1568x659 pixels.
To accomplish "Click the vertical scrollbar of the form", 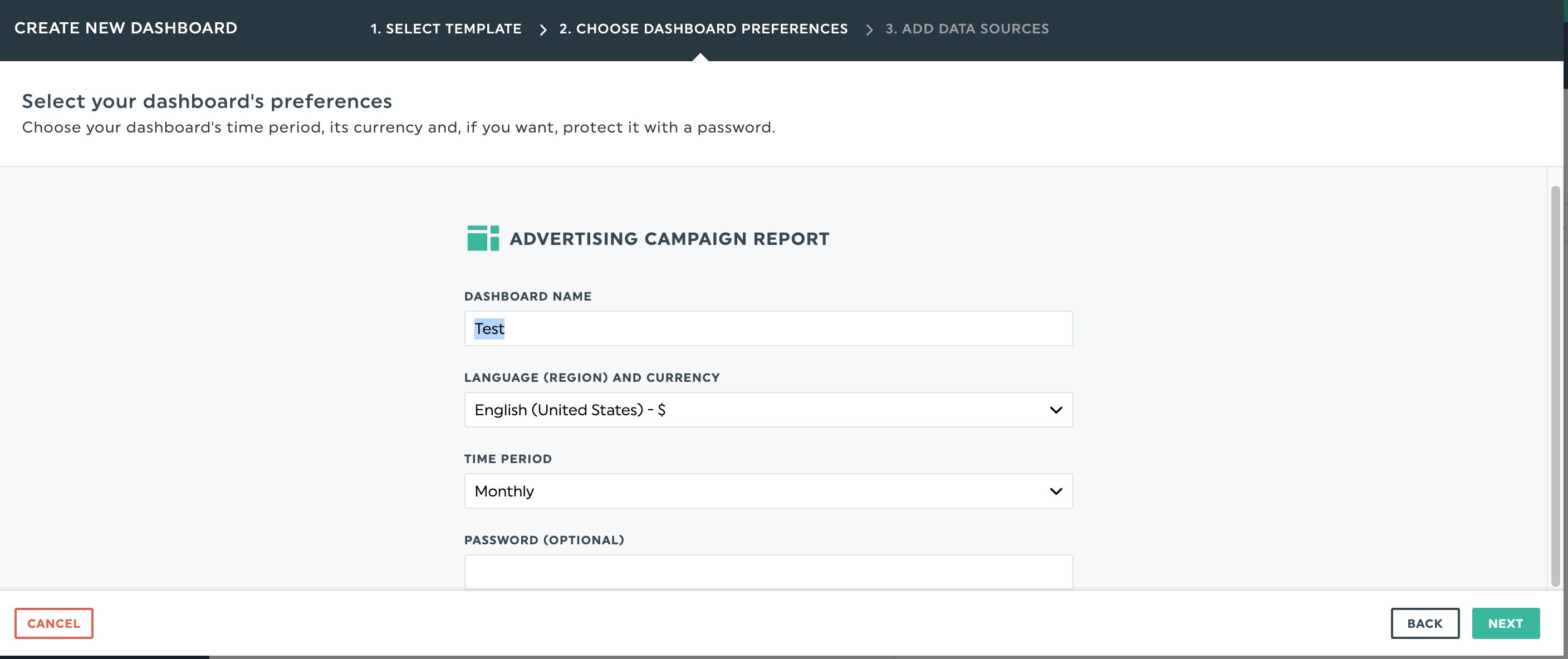I will click(x=1555, y=386).
